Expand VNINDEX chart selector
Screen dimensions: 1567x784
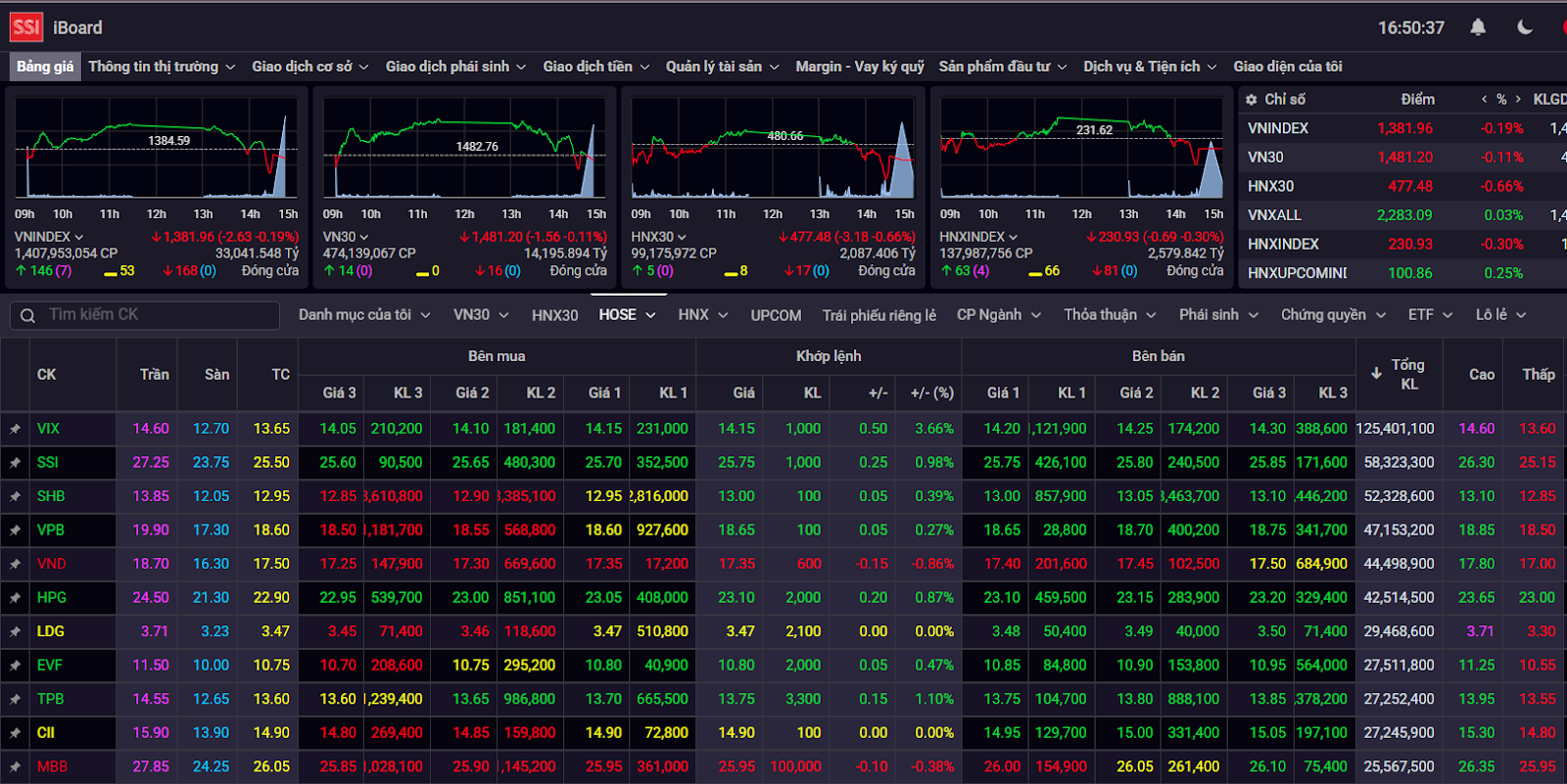pos(49,237)
